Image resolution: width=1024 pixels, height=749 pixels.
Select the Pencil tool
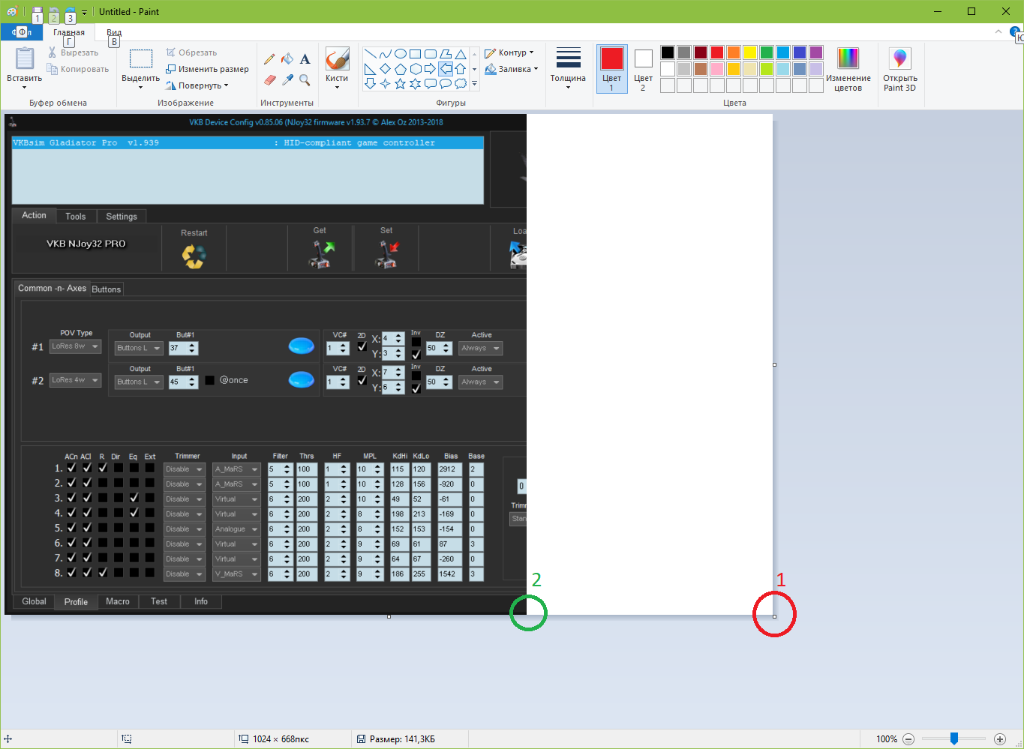click(269, 59)
